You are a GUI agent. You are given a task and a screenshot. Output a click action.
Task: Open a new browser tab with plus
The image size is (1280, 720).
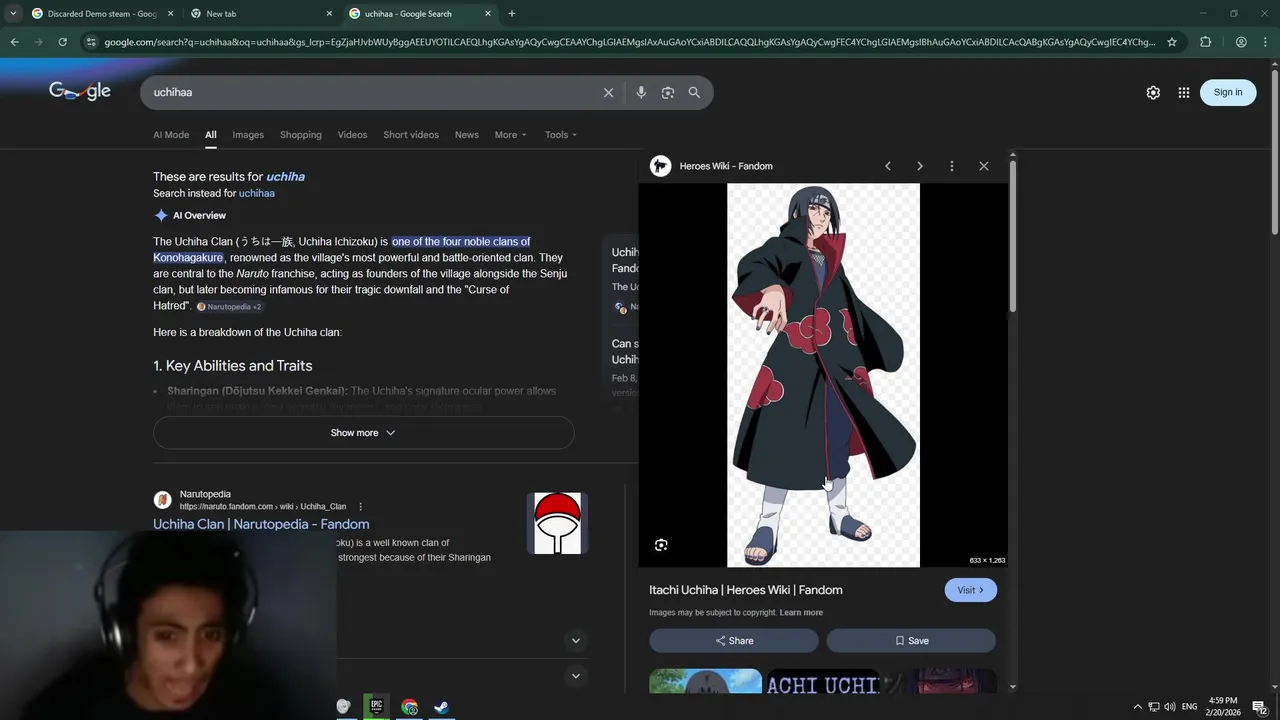(x=512, y=14)
